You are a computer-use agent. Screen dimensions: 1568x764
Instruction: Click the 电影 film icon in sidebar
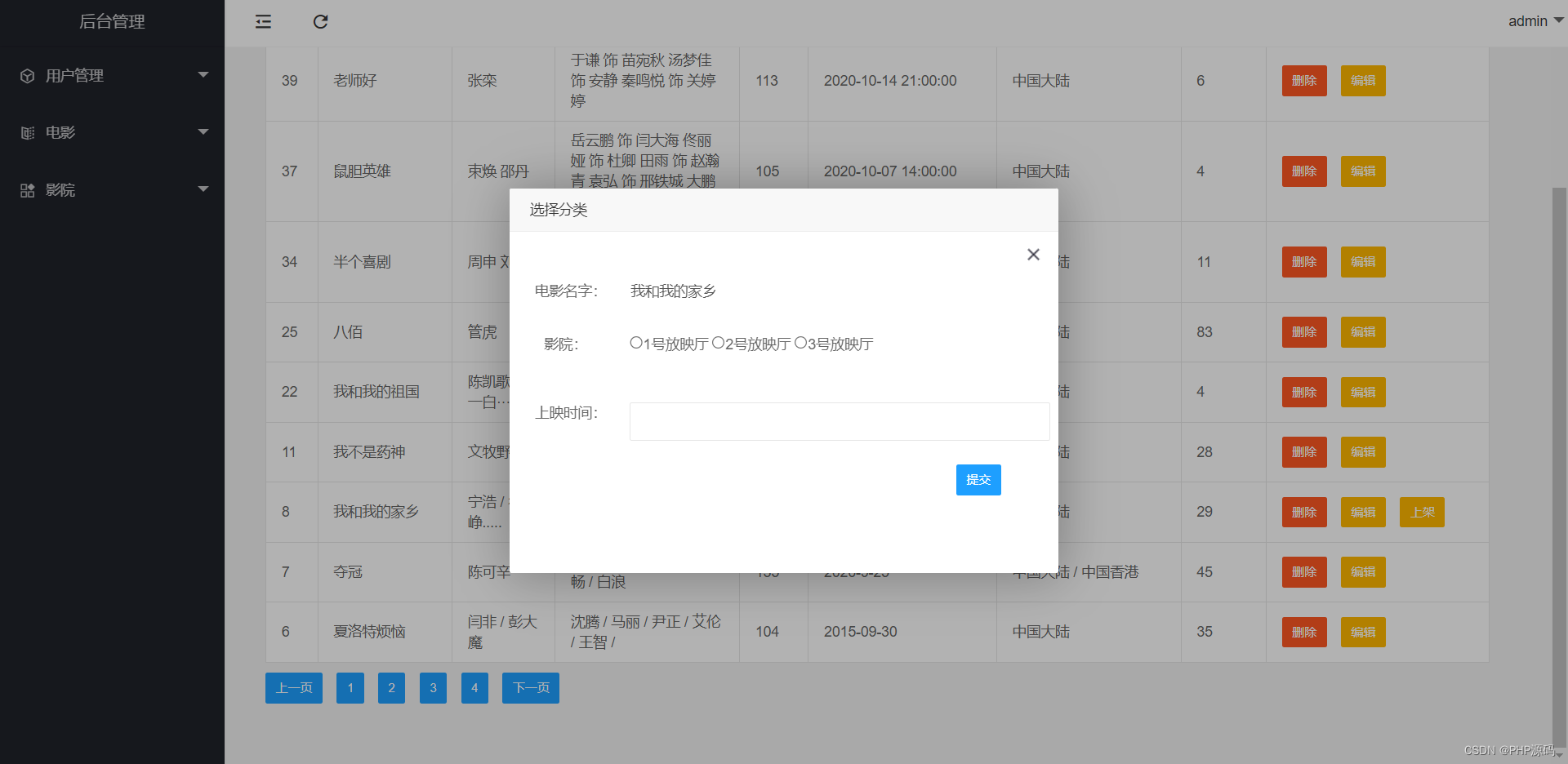(28, 133)
